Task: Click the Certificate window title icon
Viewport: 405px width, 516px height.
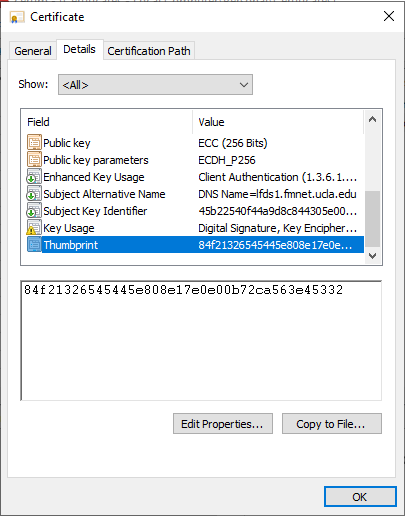Action: (17, 17)
